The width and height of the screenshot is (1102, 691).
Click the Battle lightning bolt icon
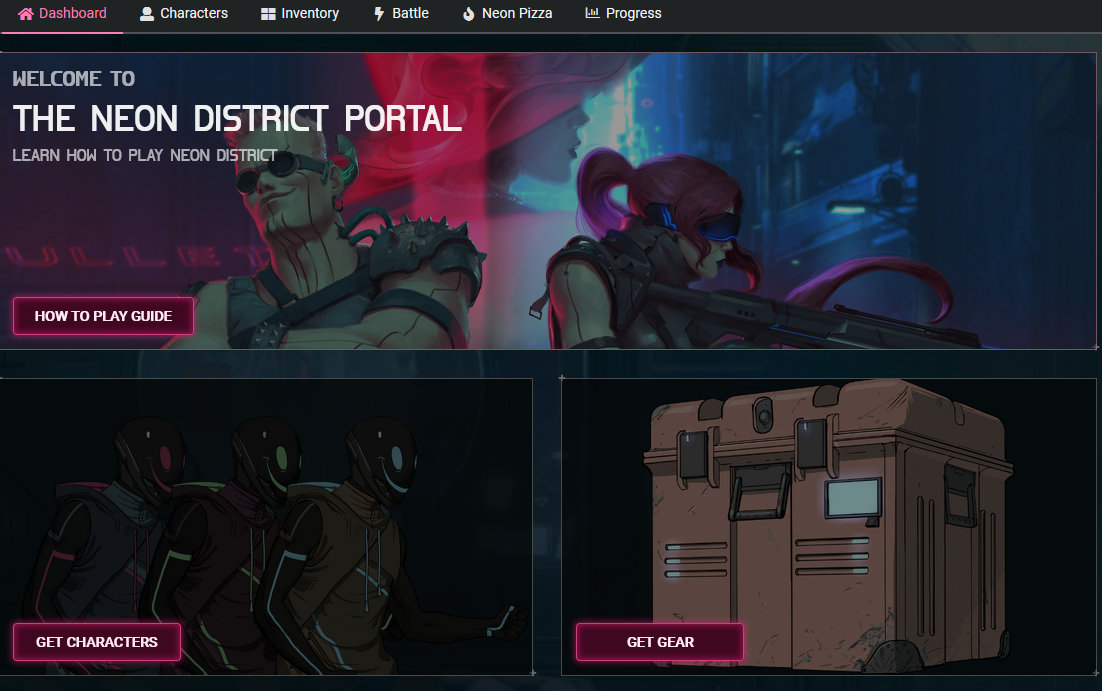coord(379,13)
